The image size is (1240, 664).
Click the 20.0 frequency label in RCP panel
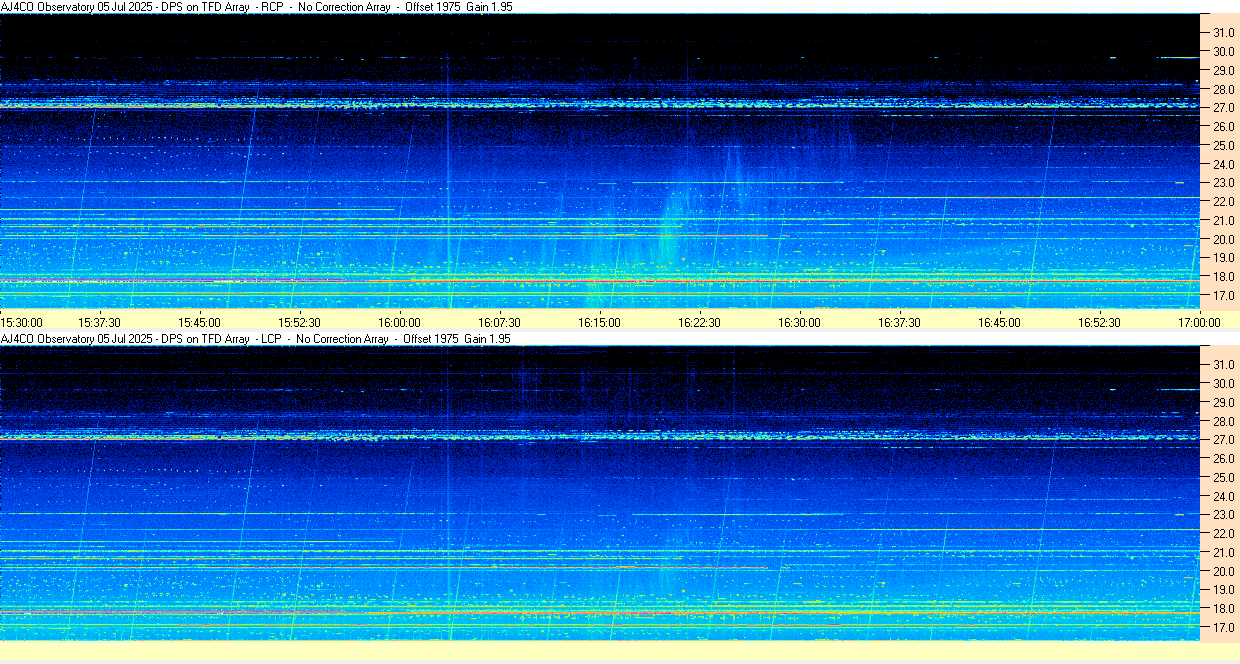click(1224, 240)
